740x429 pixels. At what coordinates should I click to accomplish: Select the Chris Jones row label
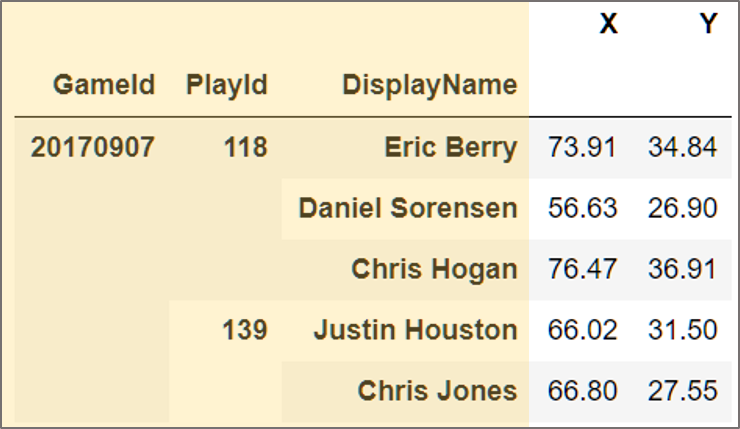coord(437,391)
